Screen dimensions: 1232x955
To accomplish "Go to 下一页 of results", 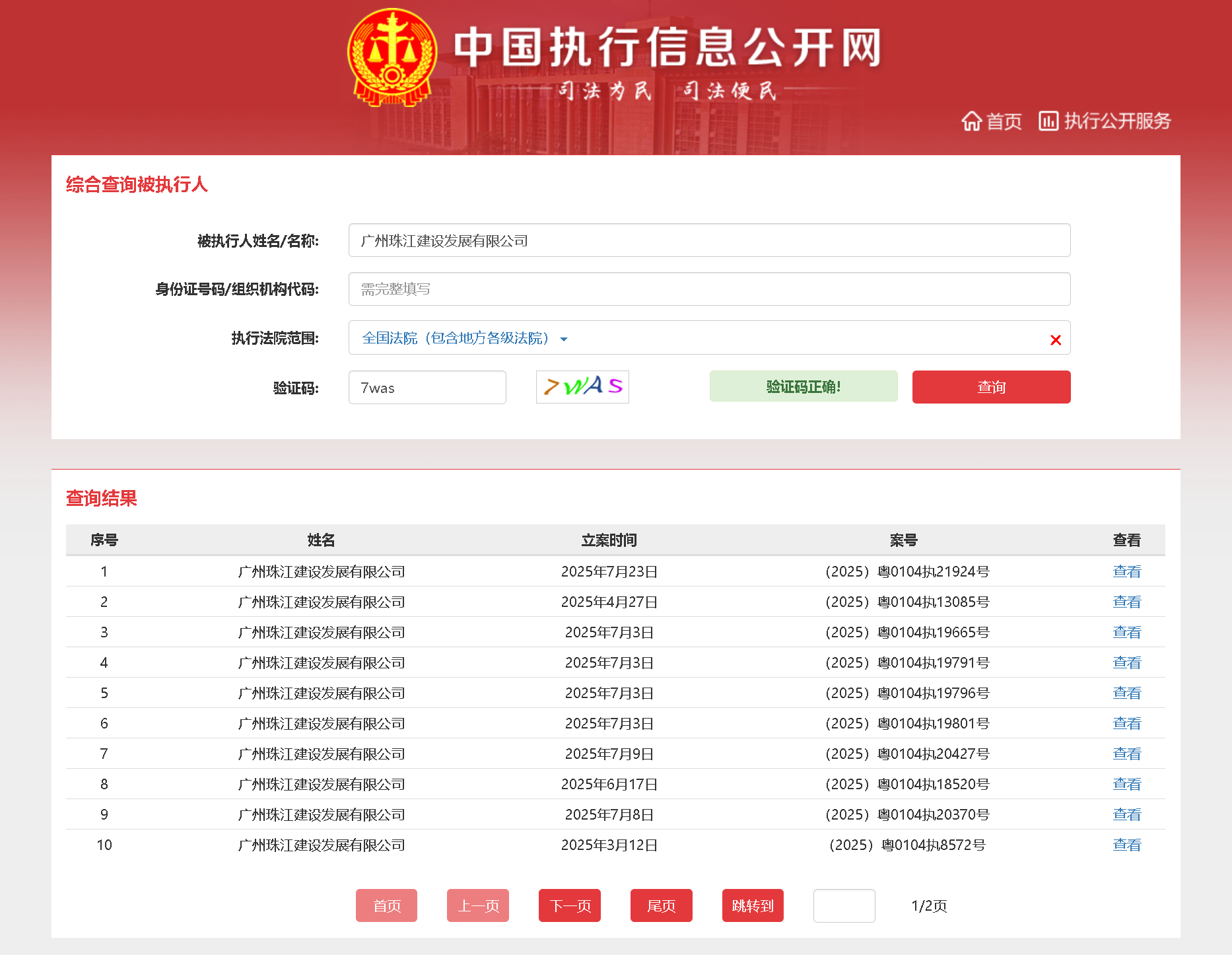I will [x=570, y=905].
